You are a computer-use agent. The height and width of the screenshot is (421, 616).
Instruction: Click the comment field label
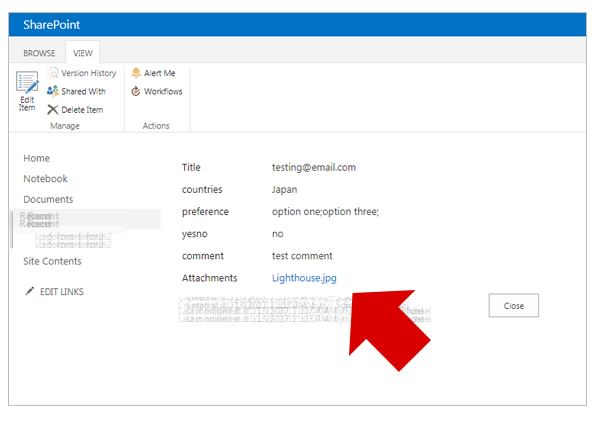[203, 256]
